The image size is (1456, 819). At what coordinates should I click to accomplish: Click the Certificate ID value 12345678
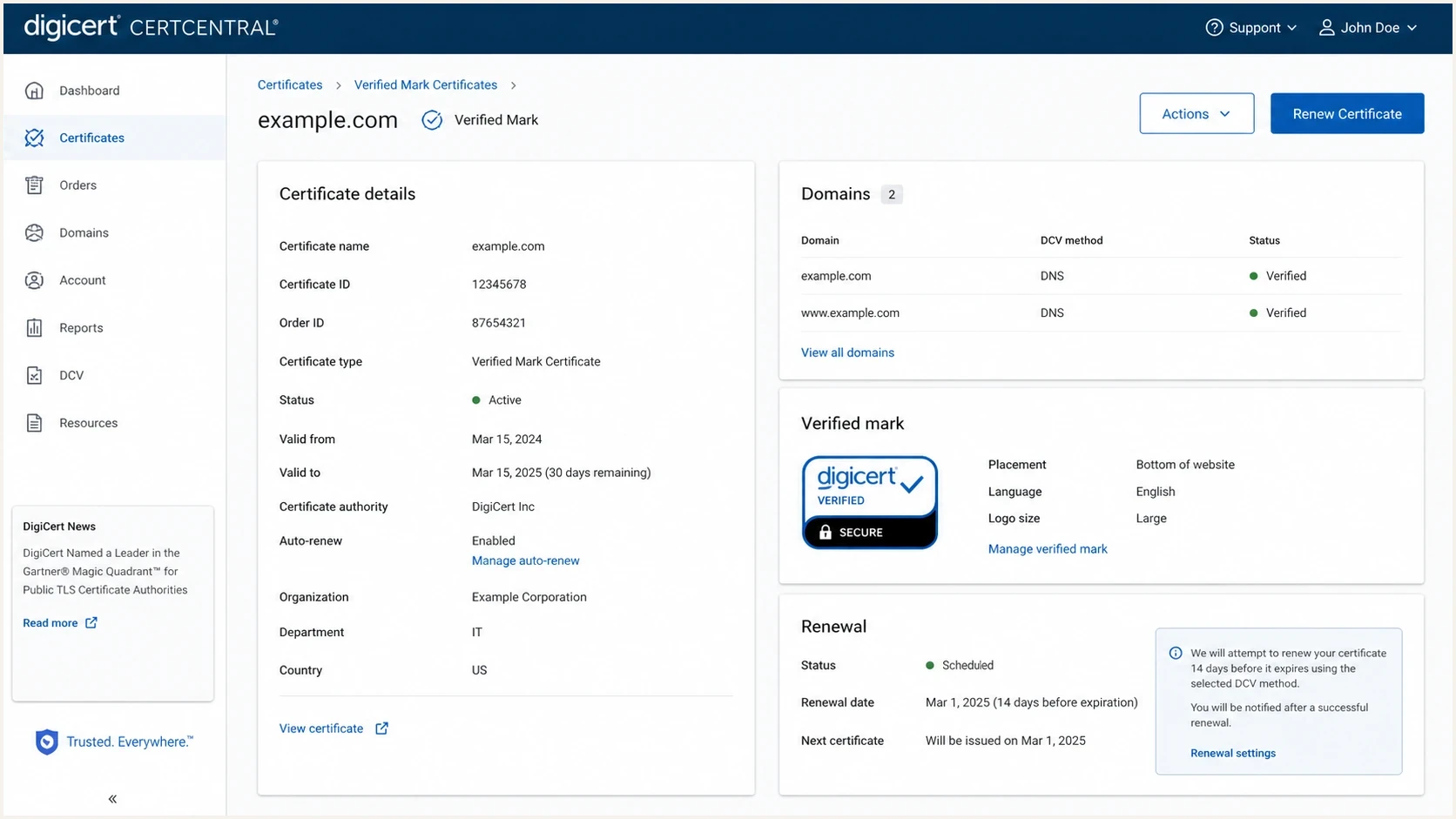[499, 285]
